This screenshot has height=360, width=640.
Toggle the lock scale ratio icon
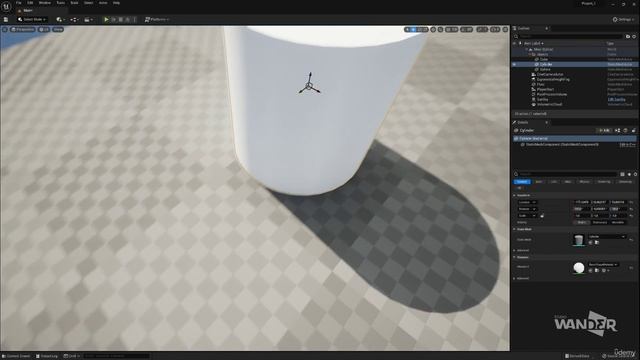coord(542,216)
